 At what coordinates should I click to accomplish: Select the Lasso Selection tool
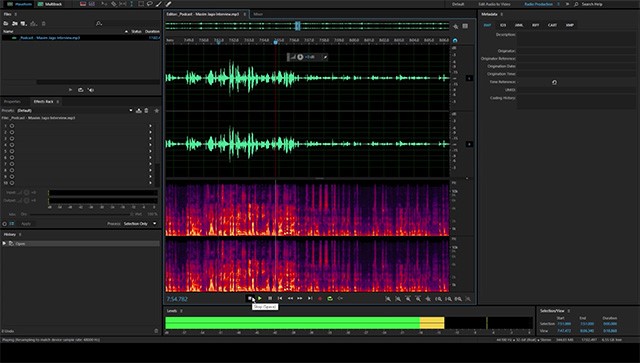[x=150, y=4]
